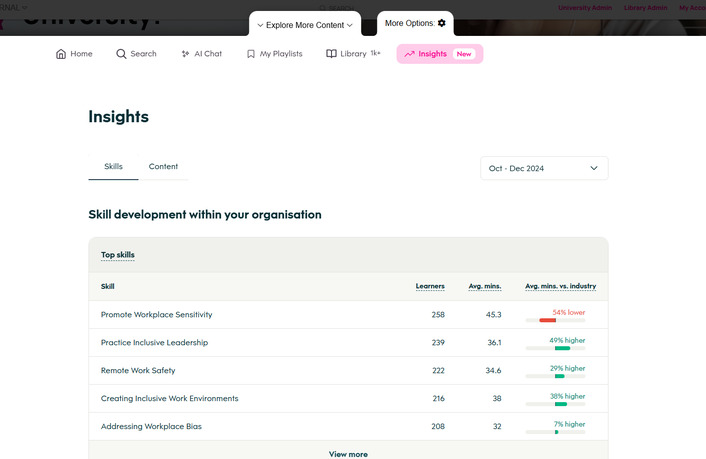
Task: Click the green 29% higher bar
Action: (x=560, y=376)
